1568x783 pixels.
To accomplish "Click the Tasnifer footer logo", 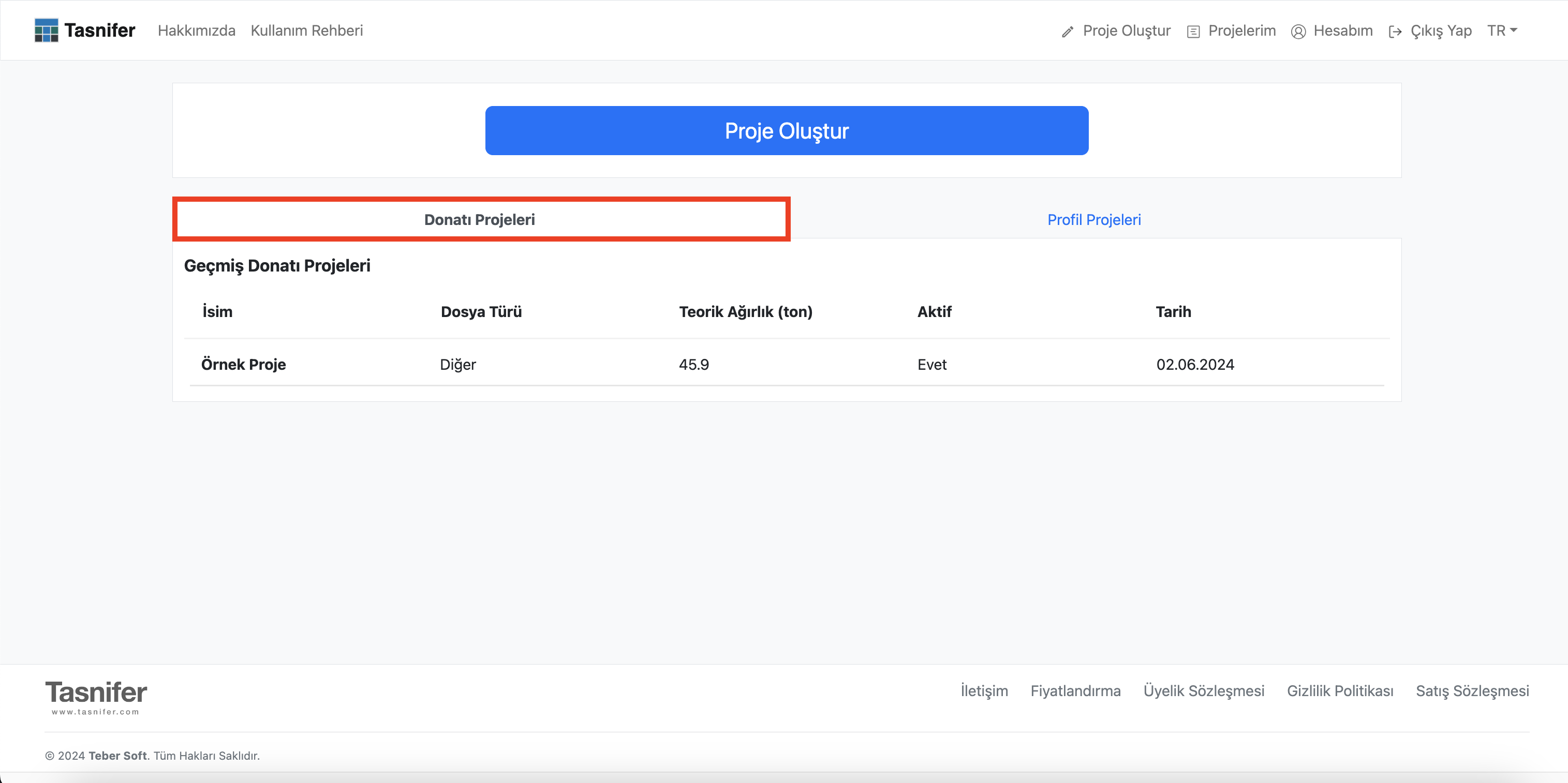I will click(96, 697).
